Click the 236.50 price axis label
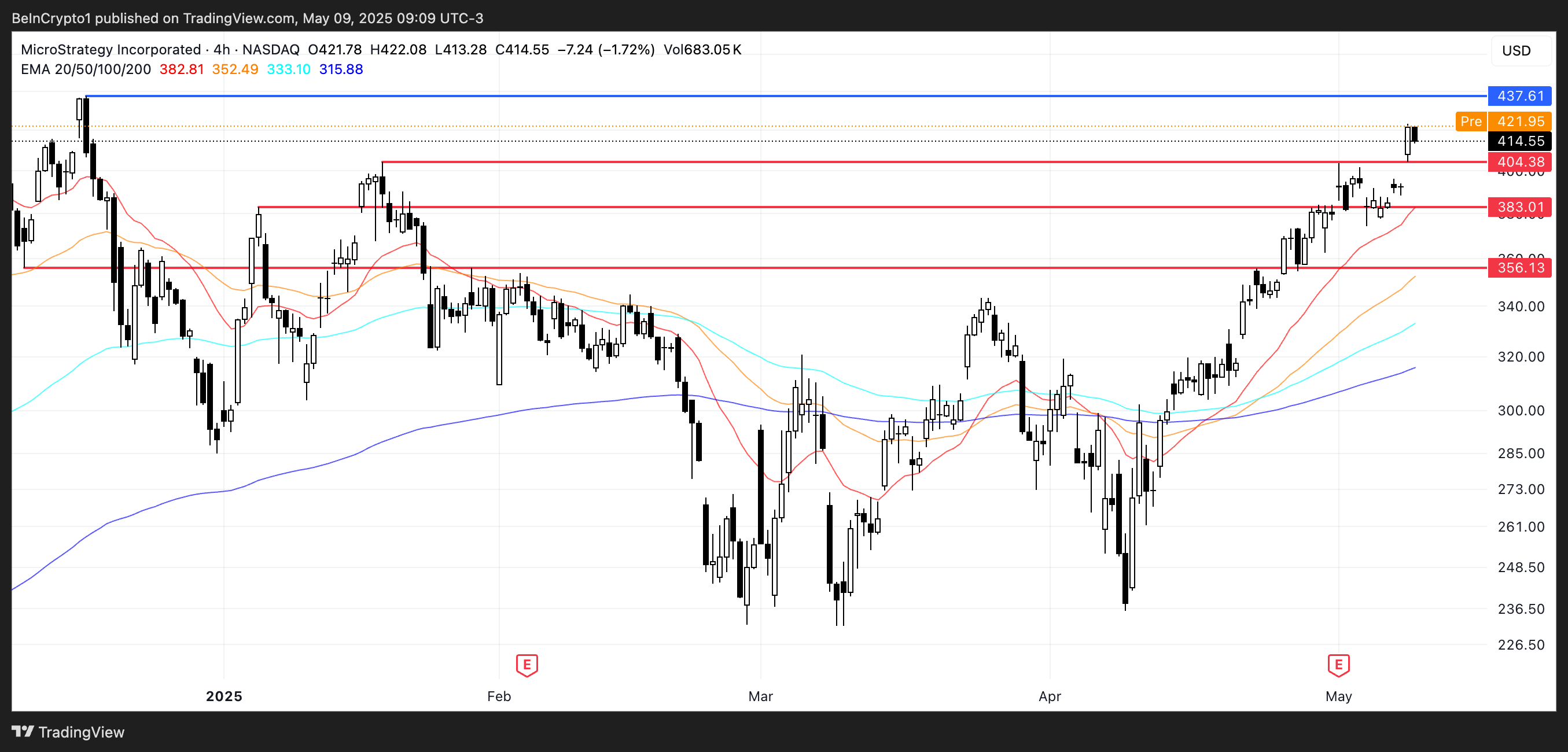The image size is (1568, 752). pos(1521,609)
